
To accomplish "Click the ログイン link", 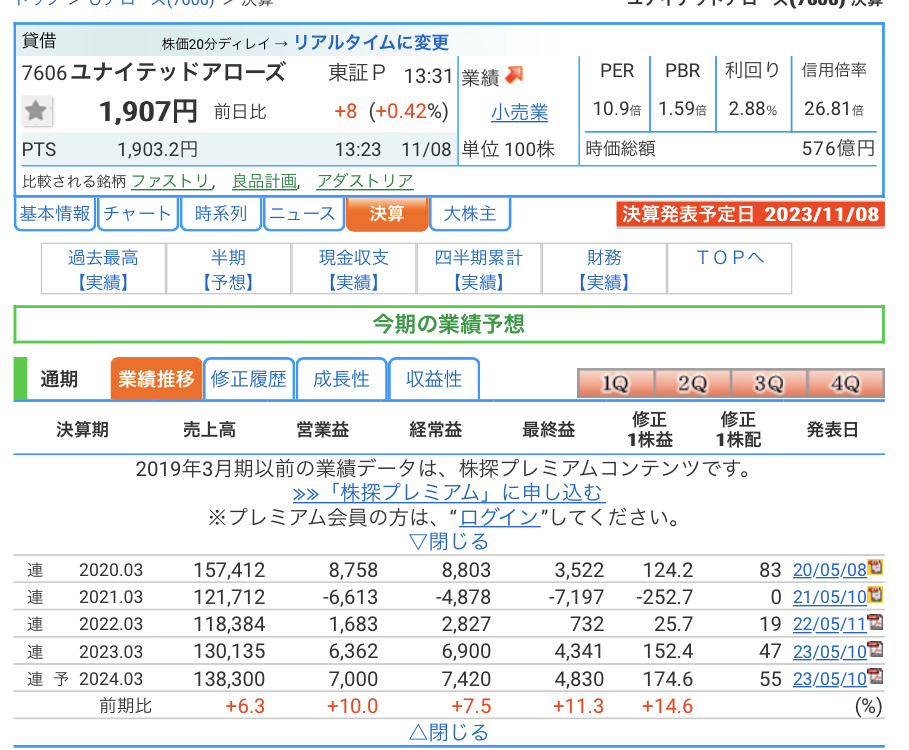I will tap(499, 518).
